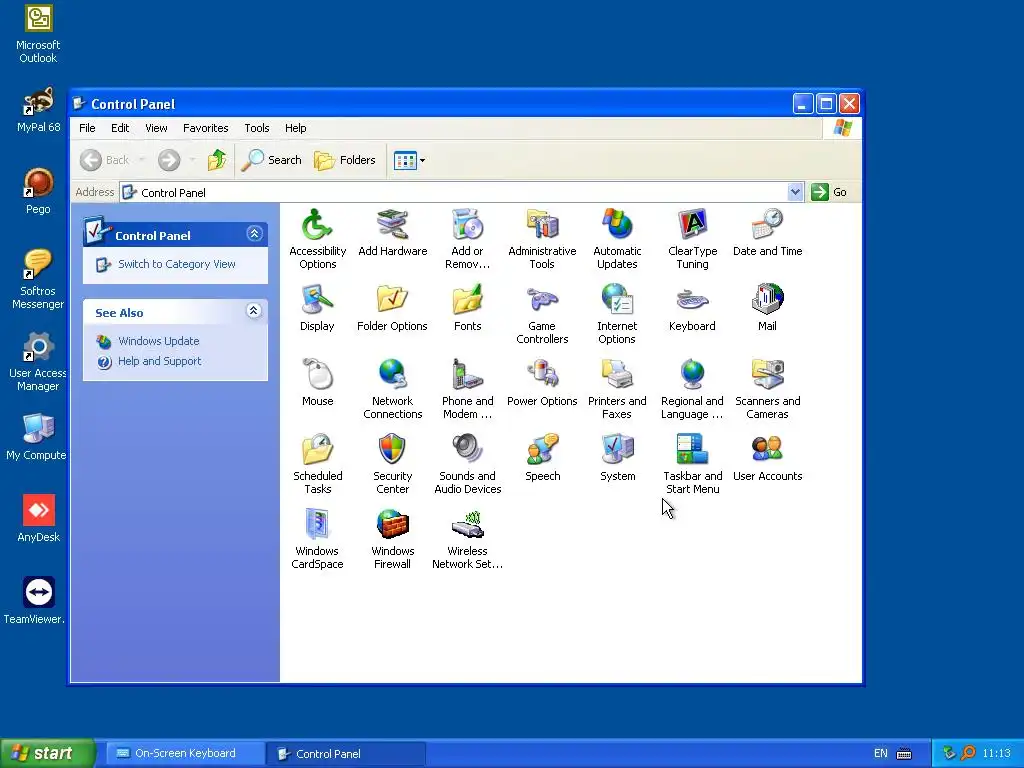Screen dimensions: 1024x768
Task: Open Internet Options icon
Action: tap(617, 313)
